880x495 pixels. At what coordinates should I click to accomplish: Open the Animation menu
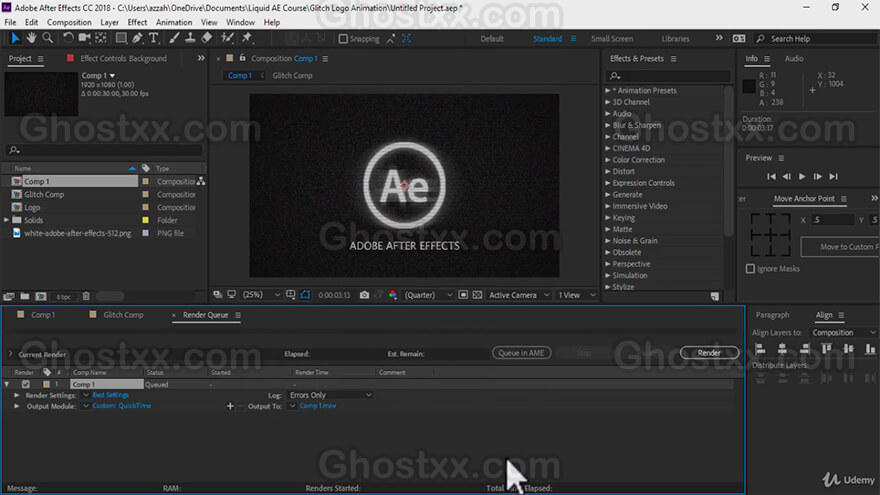(174, 22)
